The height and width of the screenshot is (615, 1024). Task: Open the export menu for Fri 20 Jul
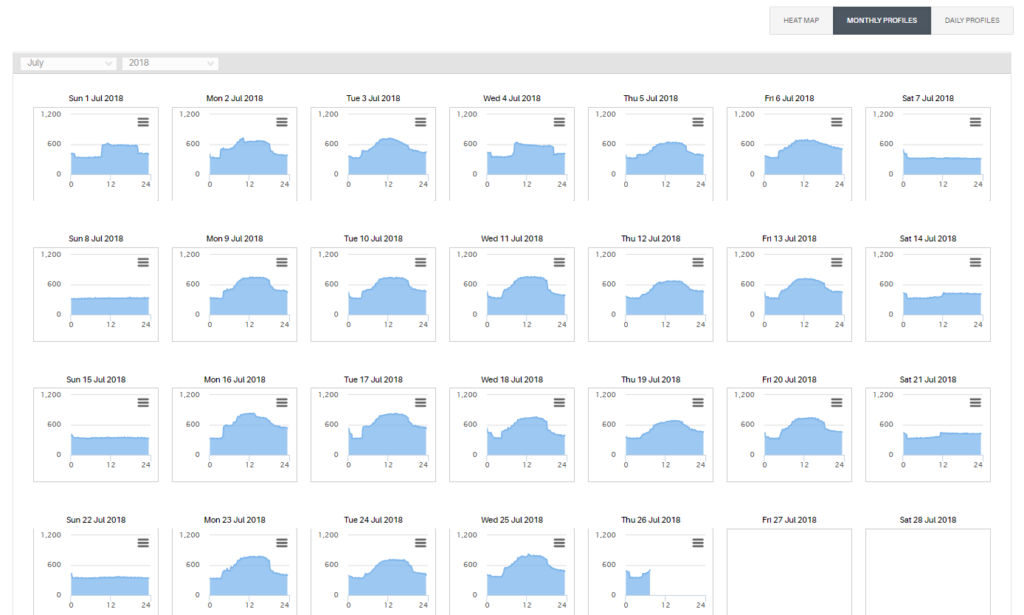coord(836,403)
